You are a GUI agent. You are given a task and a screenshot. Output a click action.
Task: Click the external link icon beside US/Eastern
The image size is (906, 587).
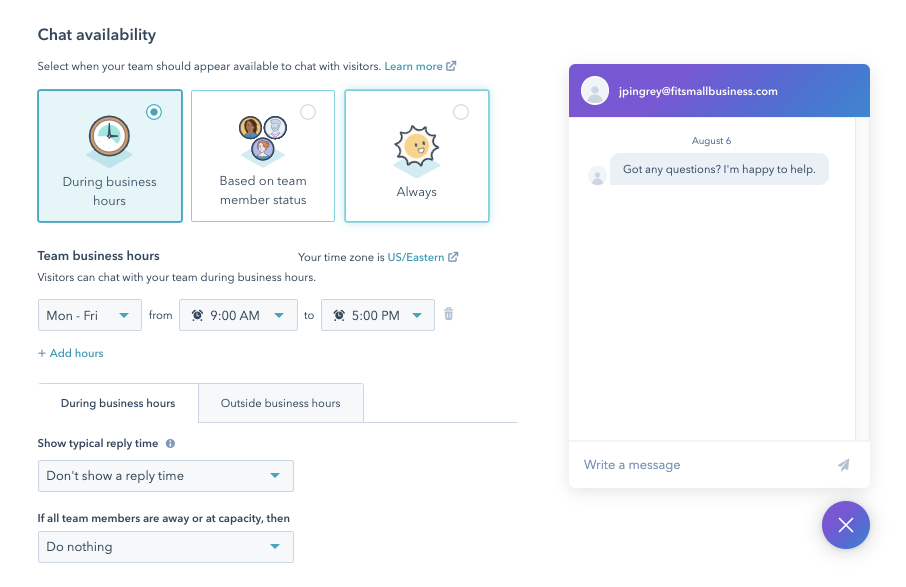tap(455, 257)
